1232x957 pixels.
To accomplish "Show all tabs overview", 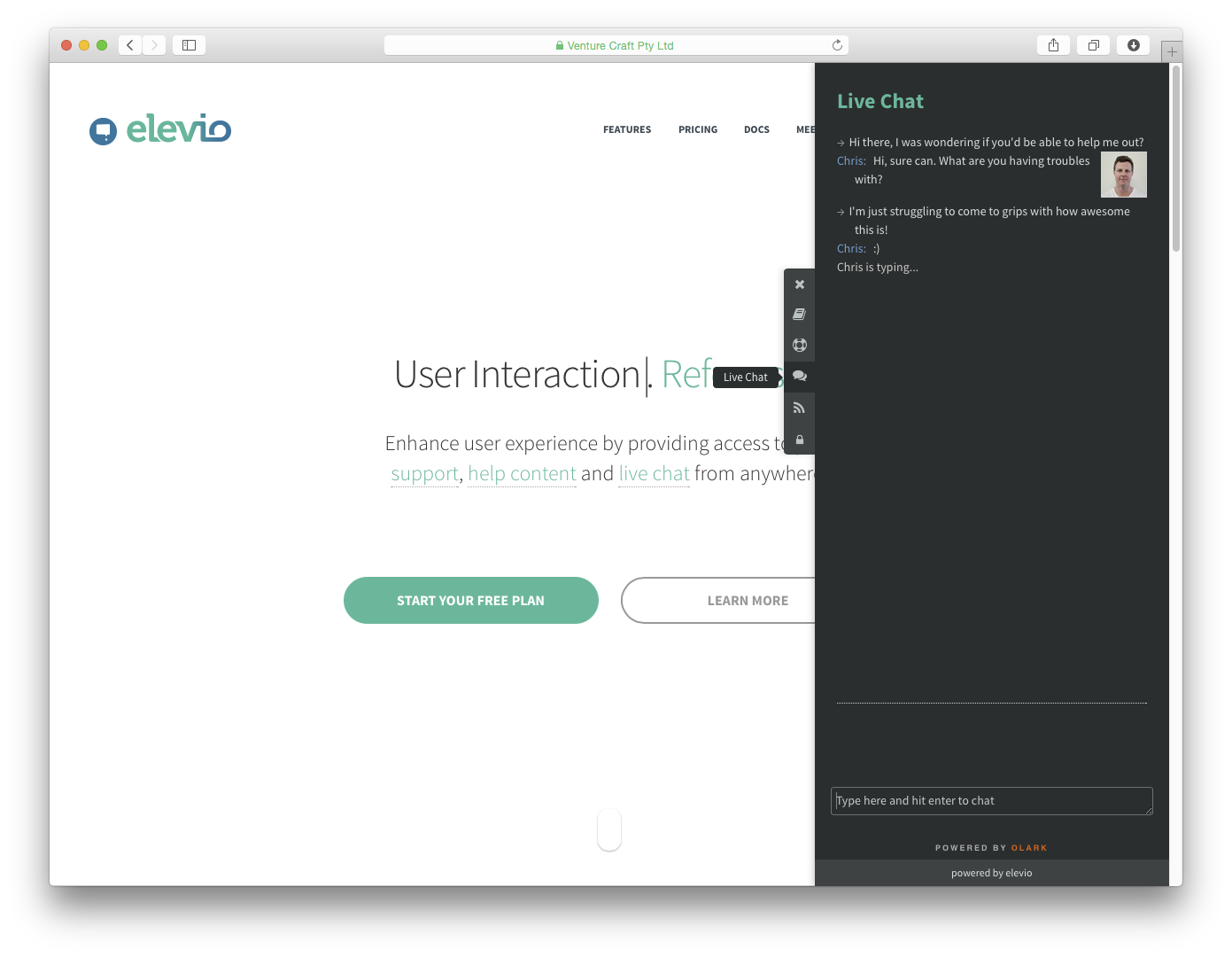I will 1093,45.
